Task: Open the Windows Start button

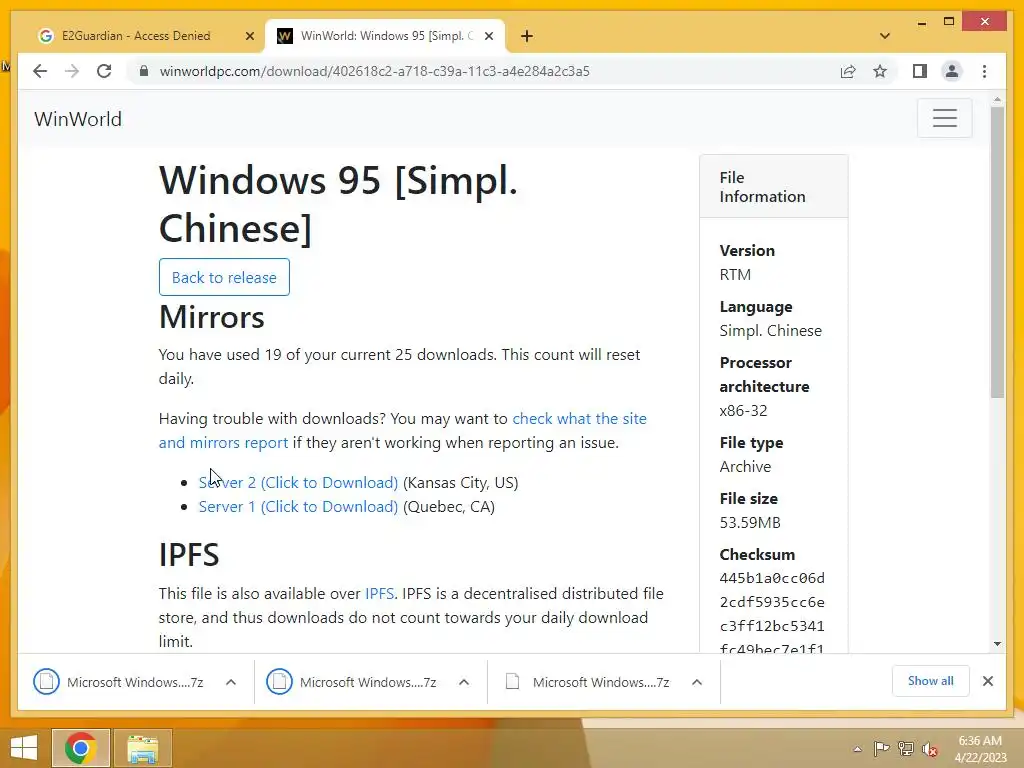Action: [24, 748]
